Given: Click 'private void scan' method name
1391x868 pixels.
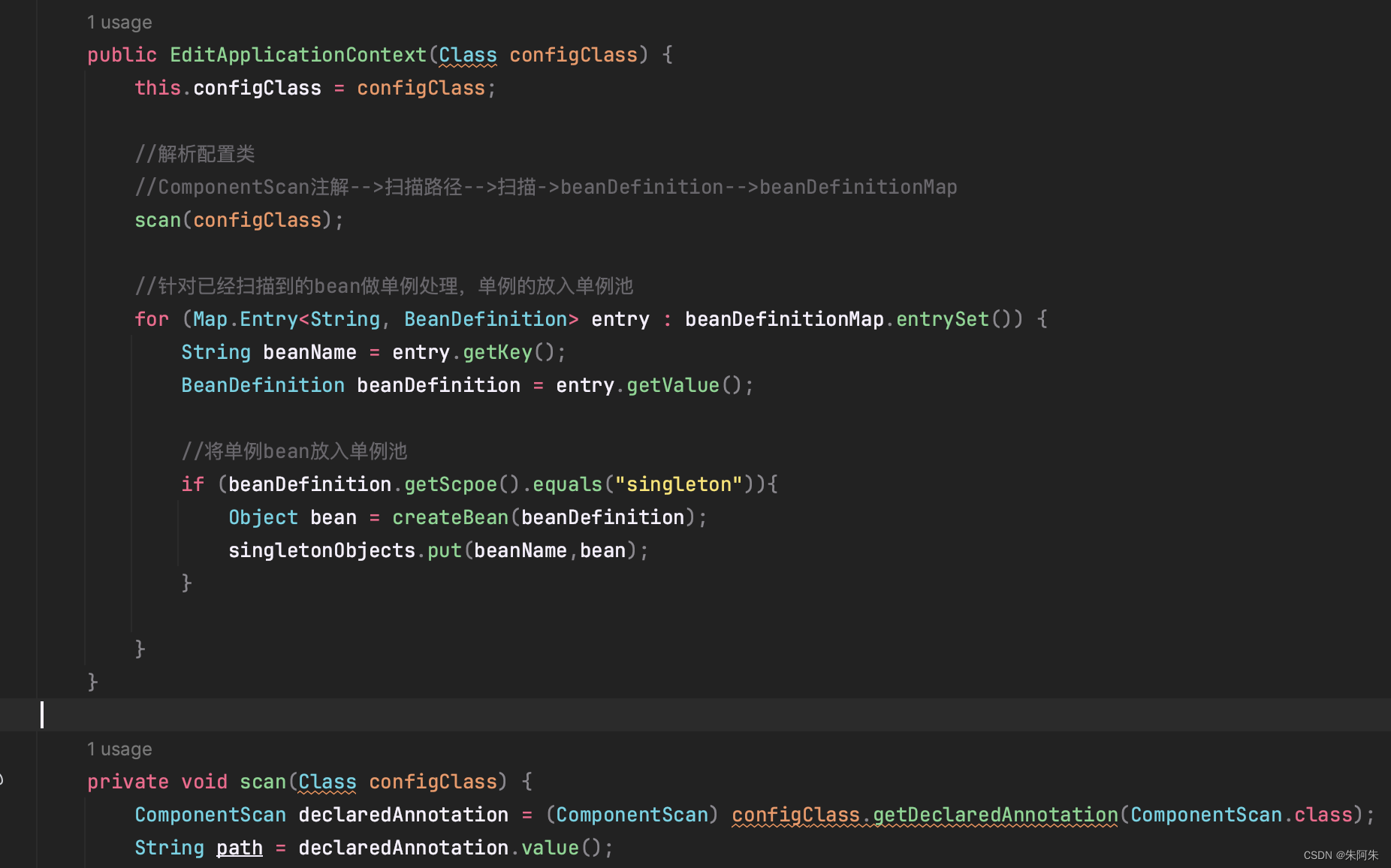Looking at the screenshot, I should coord(263,782).
